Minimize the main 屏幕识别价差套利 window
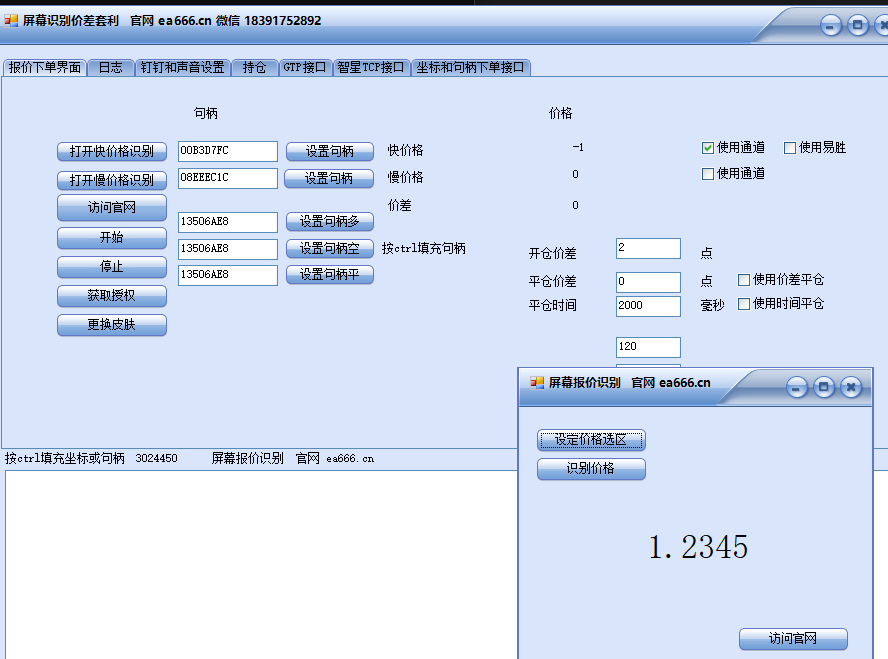The height and width of the screenshot is (659, 888). tap(831, 27)
